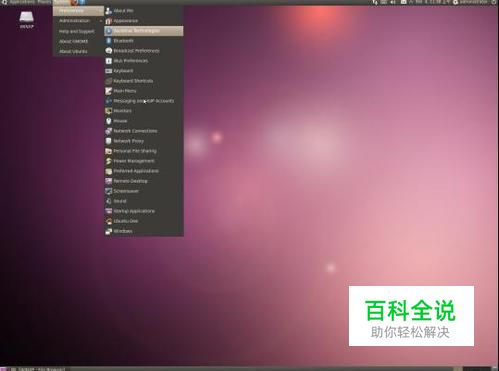
Task: Select the highlighted Assistive Technologies entry
Action: [x=144, y=31]
